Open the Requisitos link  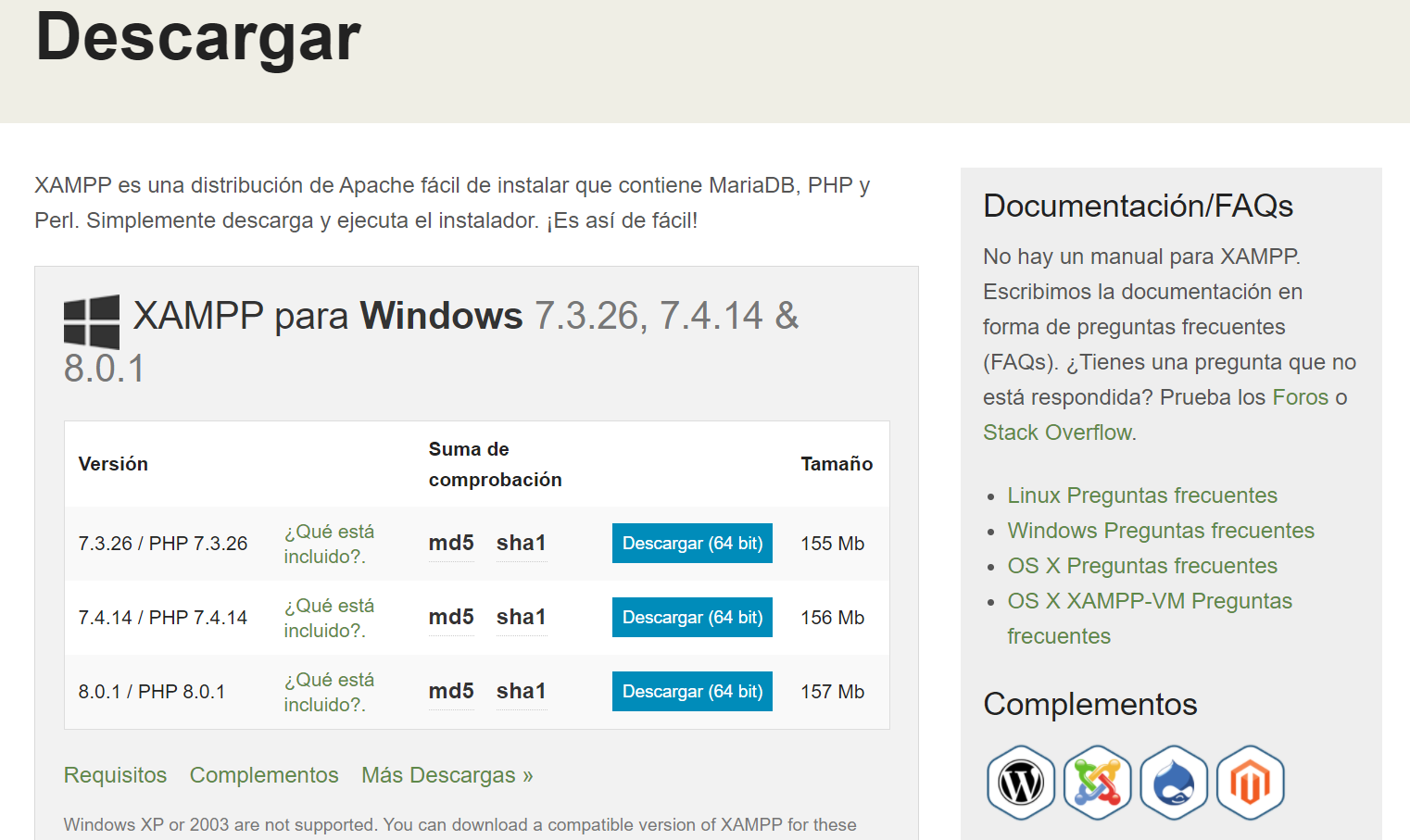pos(115,775)
